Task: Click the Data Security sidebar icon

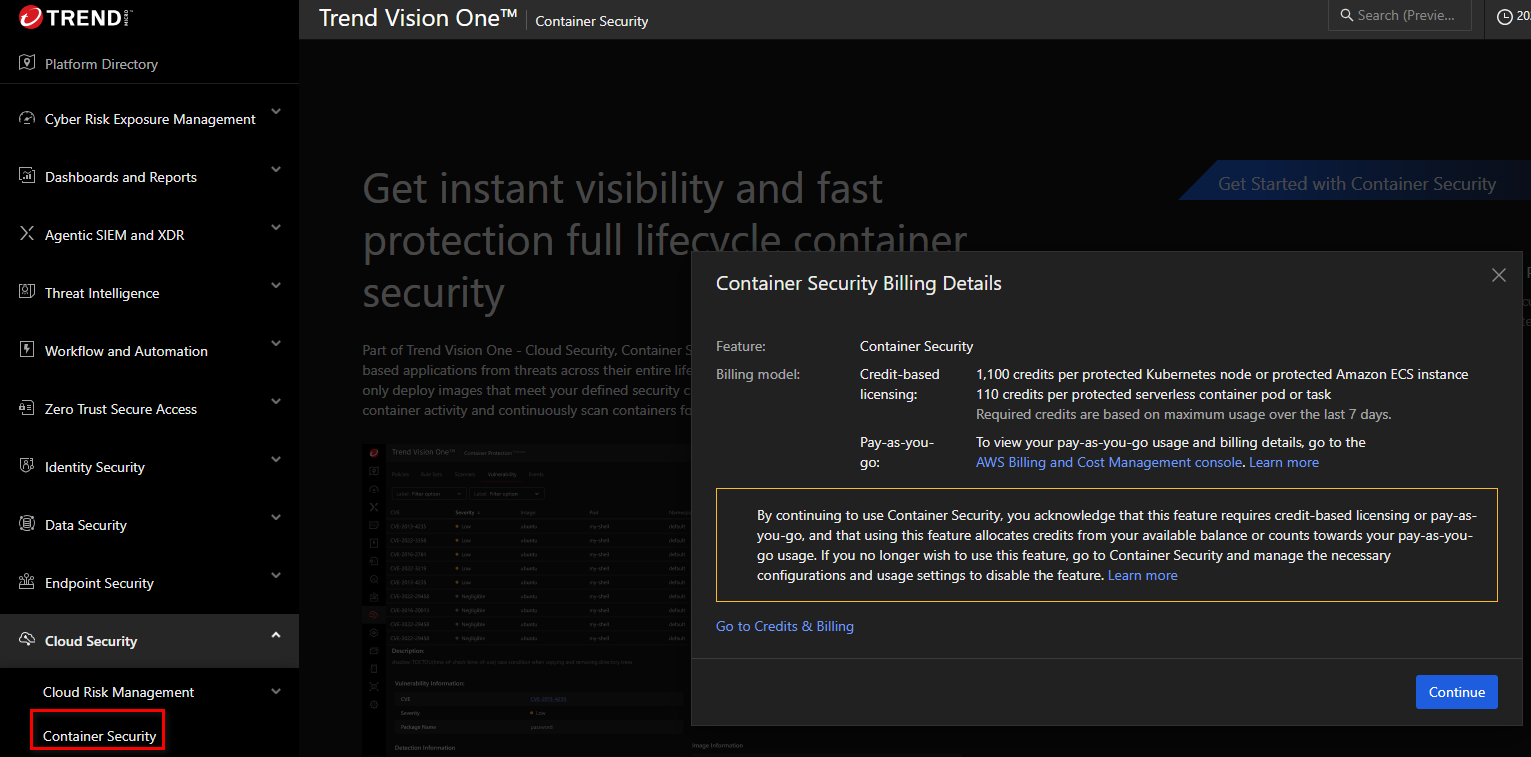Action: (27, 525)
